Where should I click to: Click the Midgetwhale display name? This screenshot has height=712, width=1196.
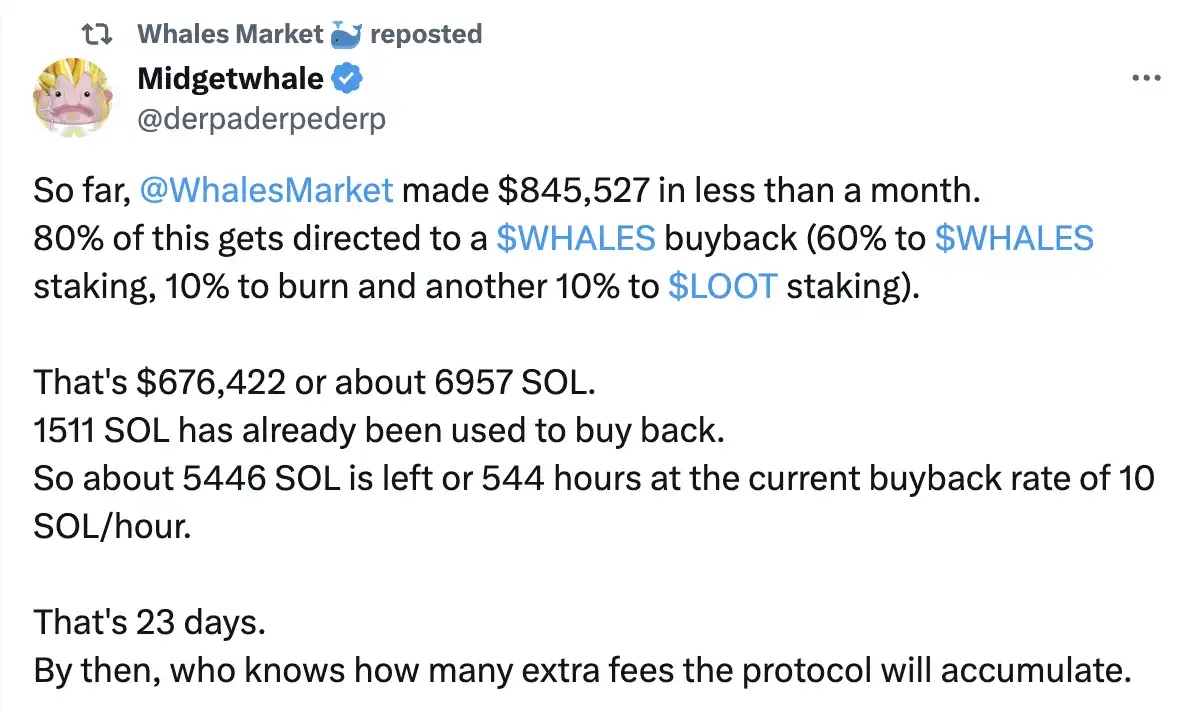[x=230, y=78]
